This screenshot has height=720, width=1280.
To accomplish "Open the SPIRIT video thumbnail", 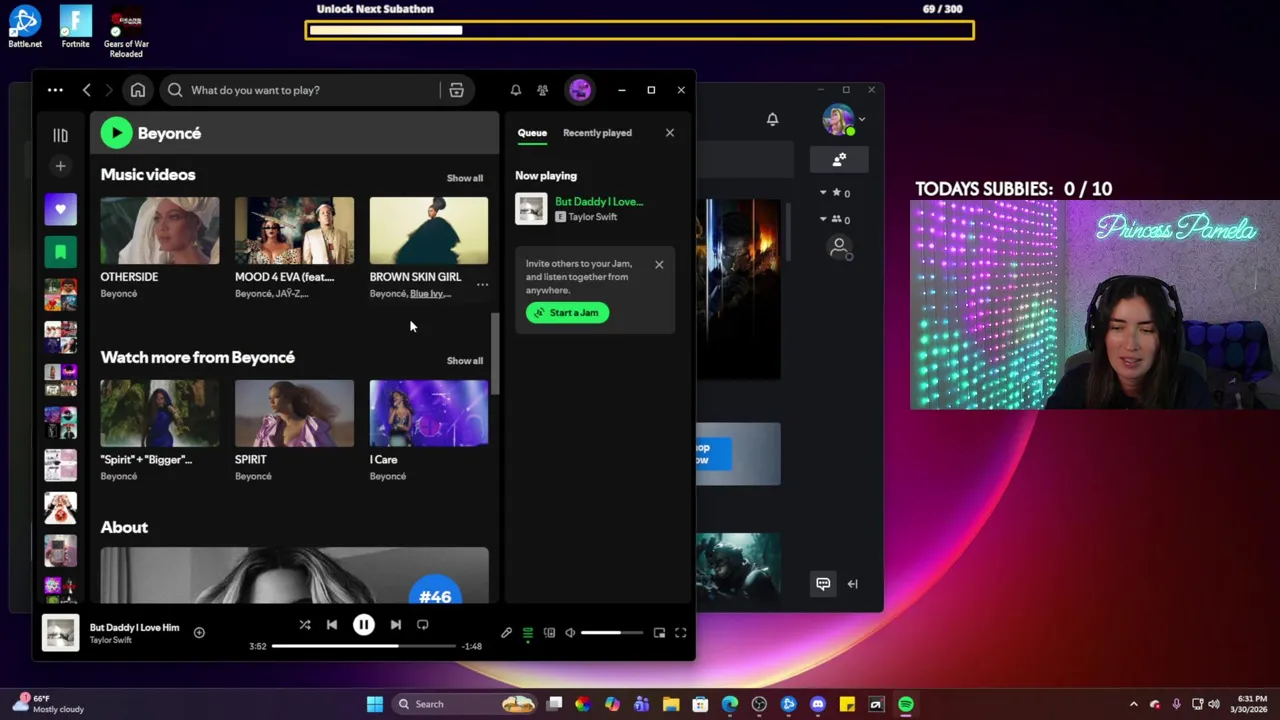I will tap(294, 413).
